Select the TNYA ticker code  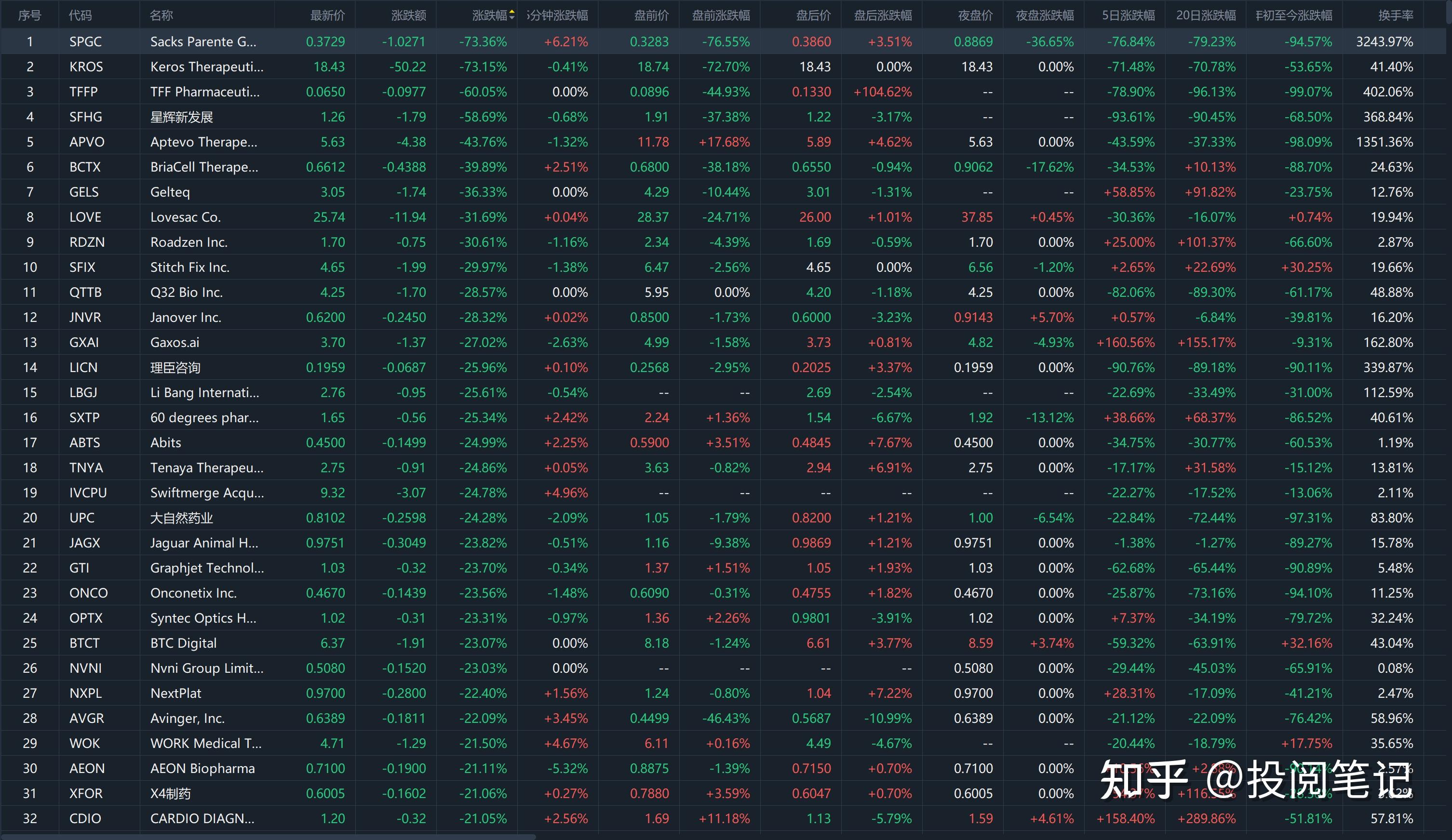point(86,468)
